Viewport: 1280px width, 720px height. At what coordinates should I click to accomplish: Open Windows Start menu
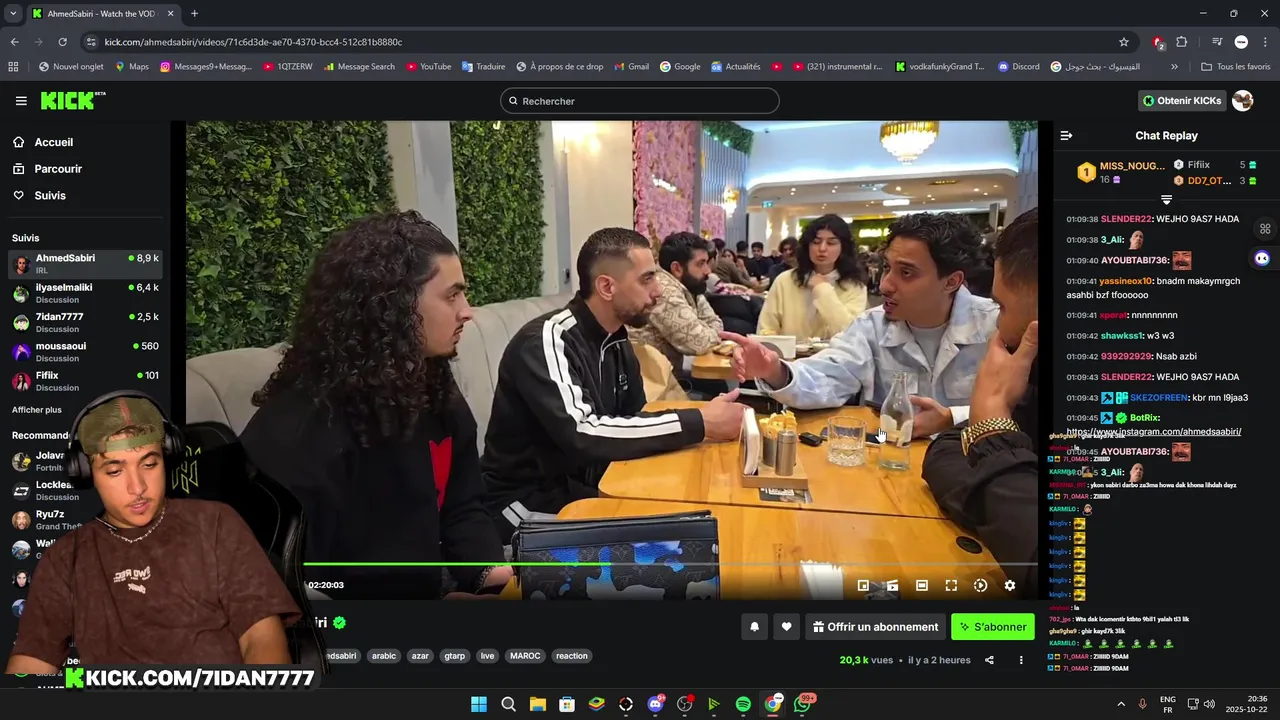(x=479, y=704)
